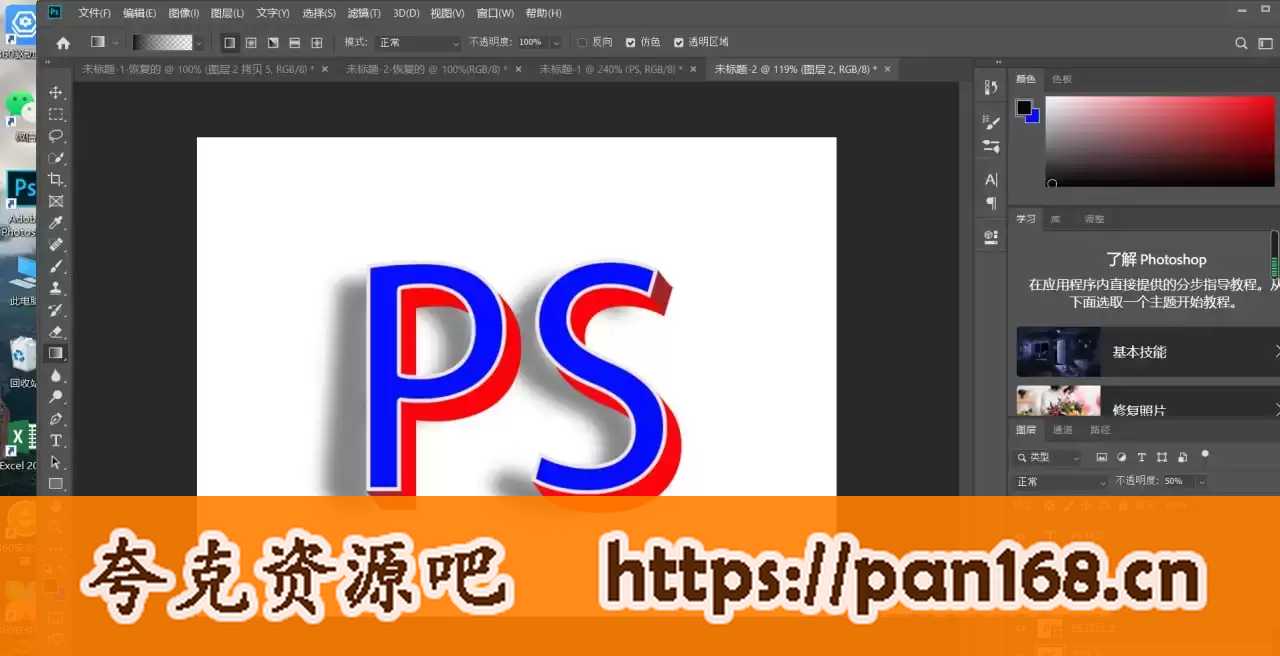Choose the reflected gradient style
This screenshot has height=656, width=1280.
pos(295,43)
